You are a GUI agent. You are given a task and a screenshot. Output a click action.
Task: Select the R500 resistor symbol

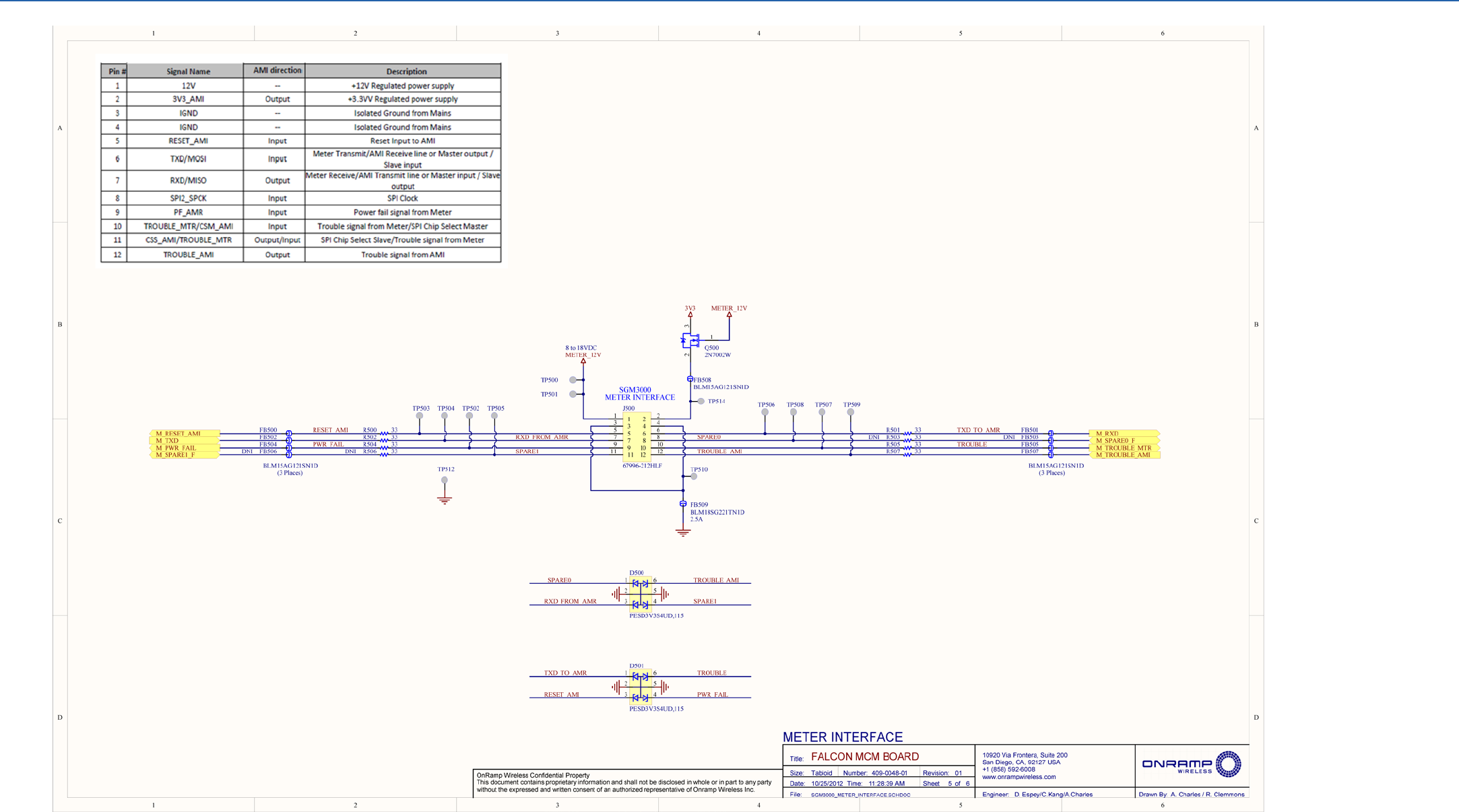pos(384,433)
